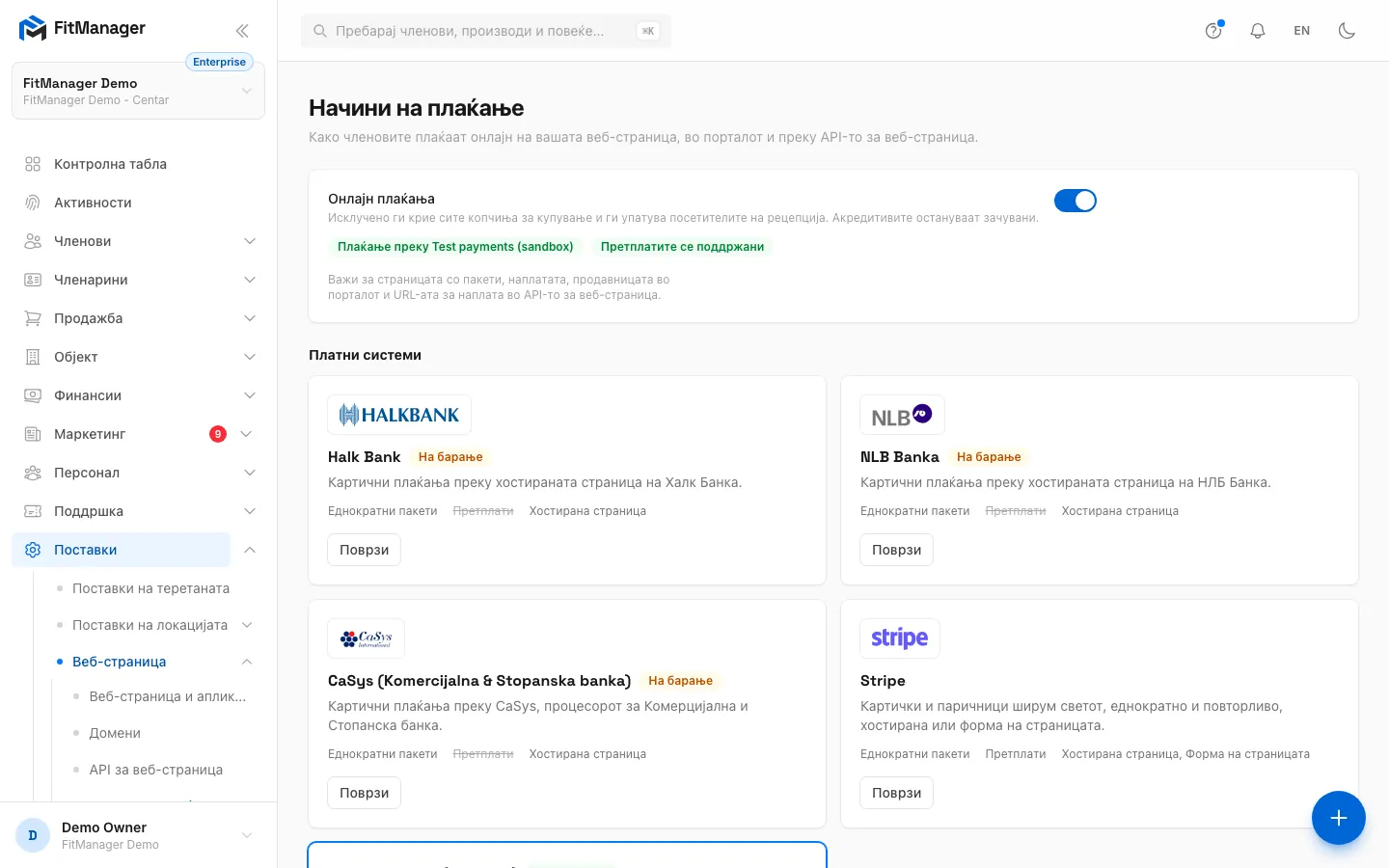Click the Поддршка ticket icon

[x=33, y=511]
